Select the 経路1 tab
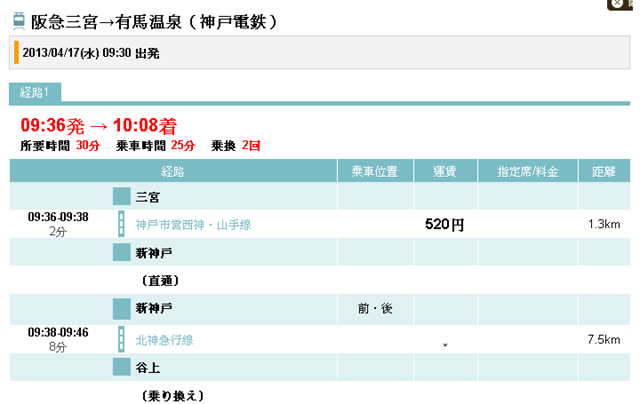 pyautogui.click(x=35, y=92)
